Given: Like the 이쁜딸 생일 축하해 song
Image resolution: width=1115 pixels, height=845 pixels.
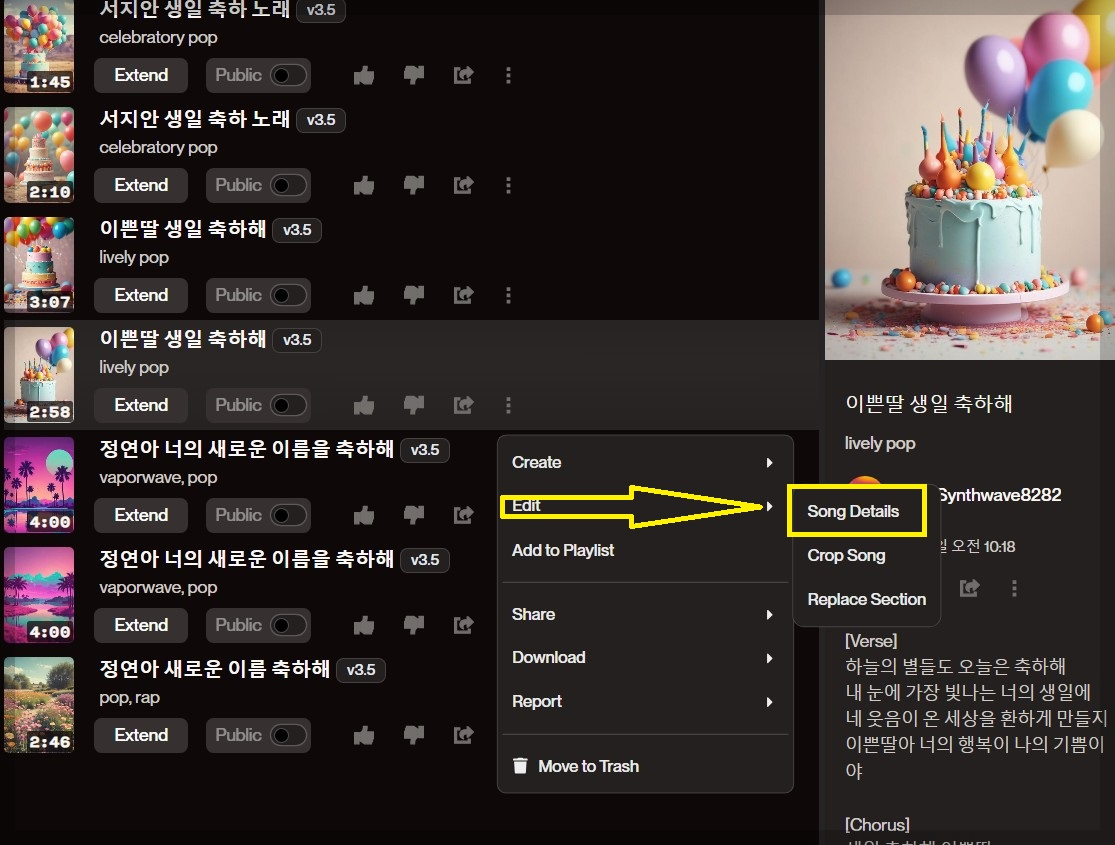Looking at the screenshot, I should point(363,295).
